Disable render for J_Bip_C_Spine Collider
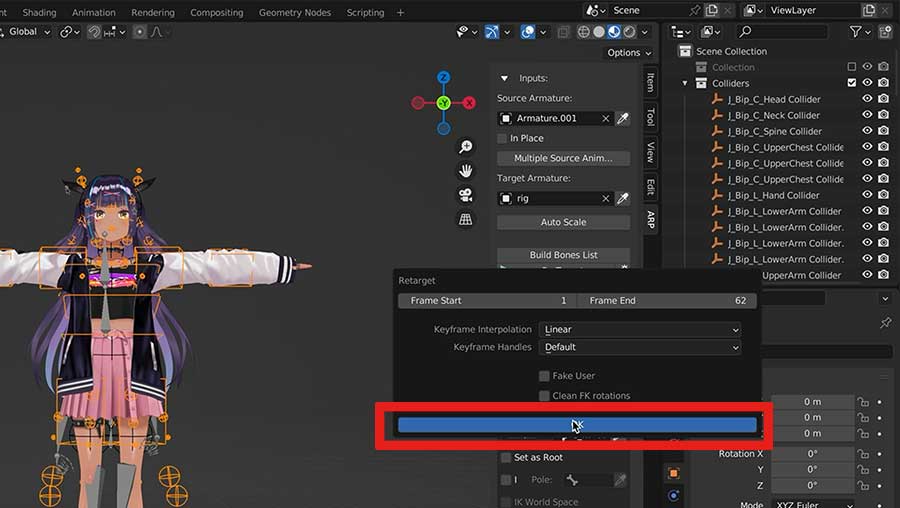 883,131
